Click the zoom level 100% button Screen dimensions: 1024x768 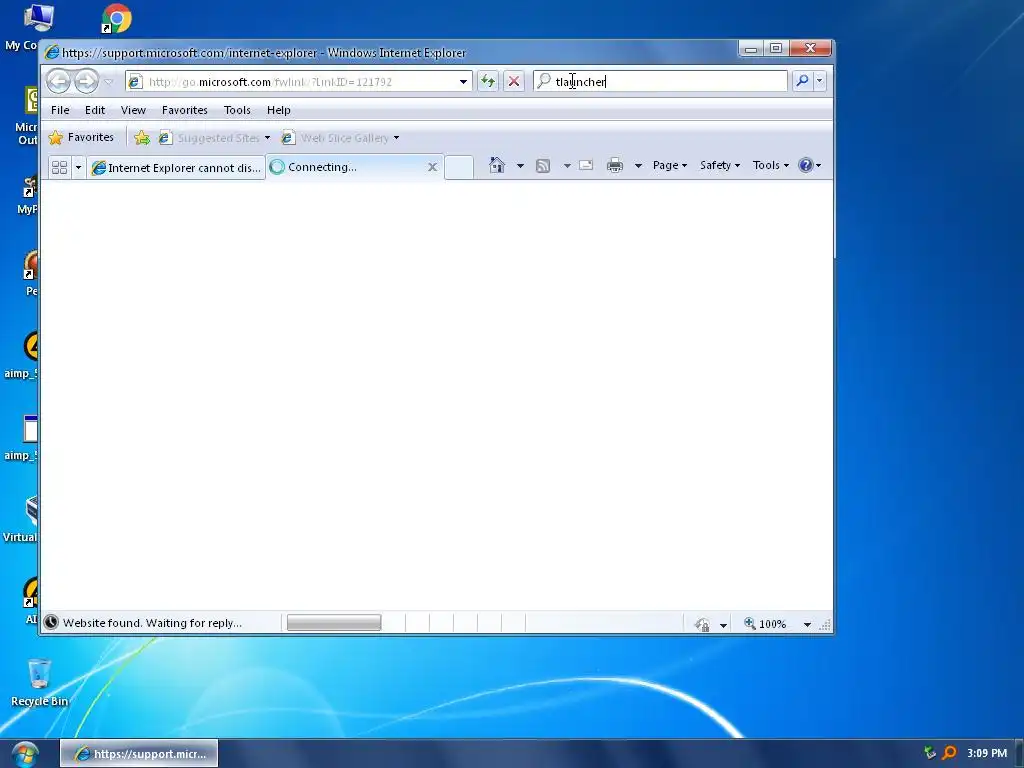[765, 624]
